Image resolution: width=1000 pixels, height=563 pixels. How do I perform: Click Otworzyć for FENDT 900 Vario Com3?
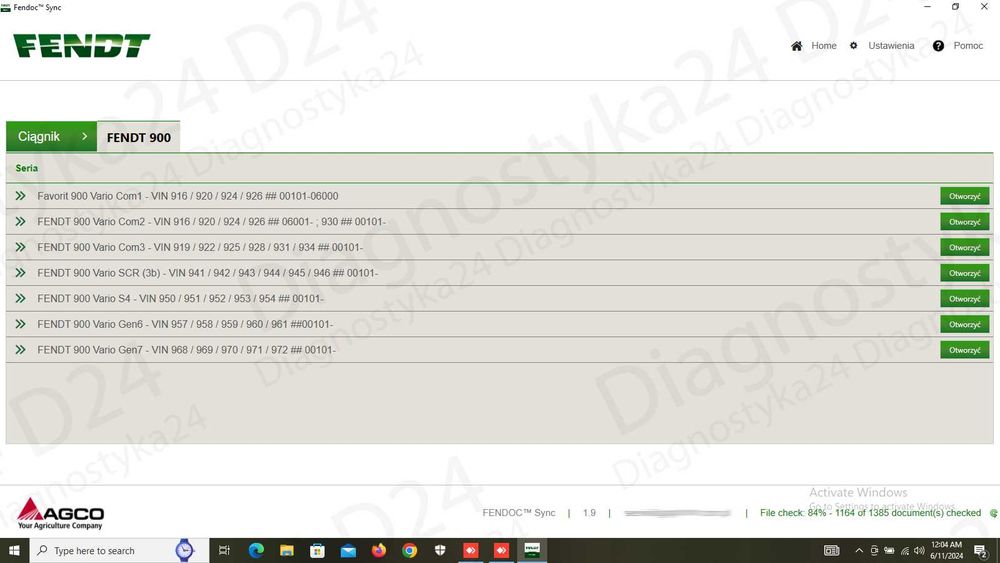pyautogui.click(x=964, y=247)
